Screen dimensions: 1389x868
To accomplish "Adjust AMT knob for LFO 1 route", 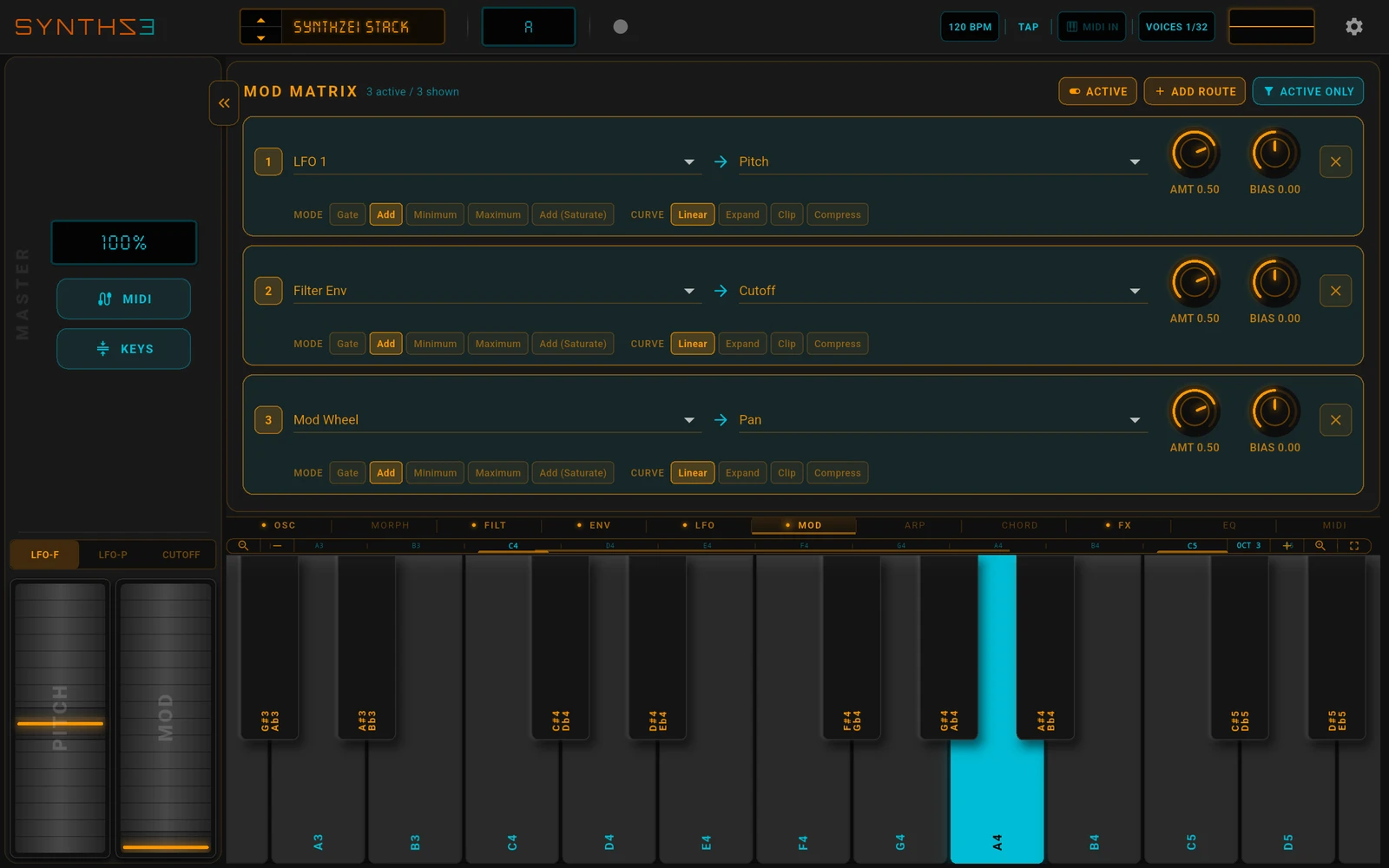I will 1195,154.
